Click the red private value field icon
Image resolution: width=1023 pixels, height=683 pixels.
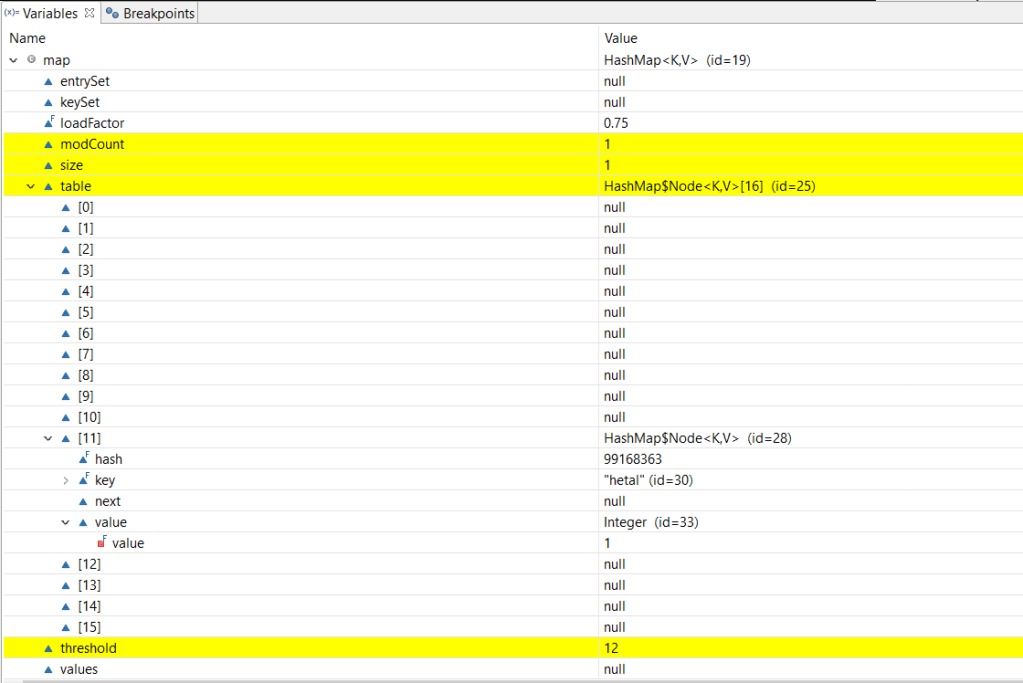101,543
